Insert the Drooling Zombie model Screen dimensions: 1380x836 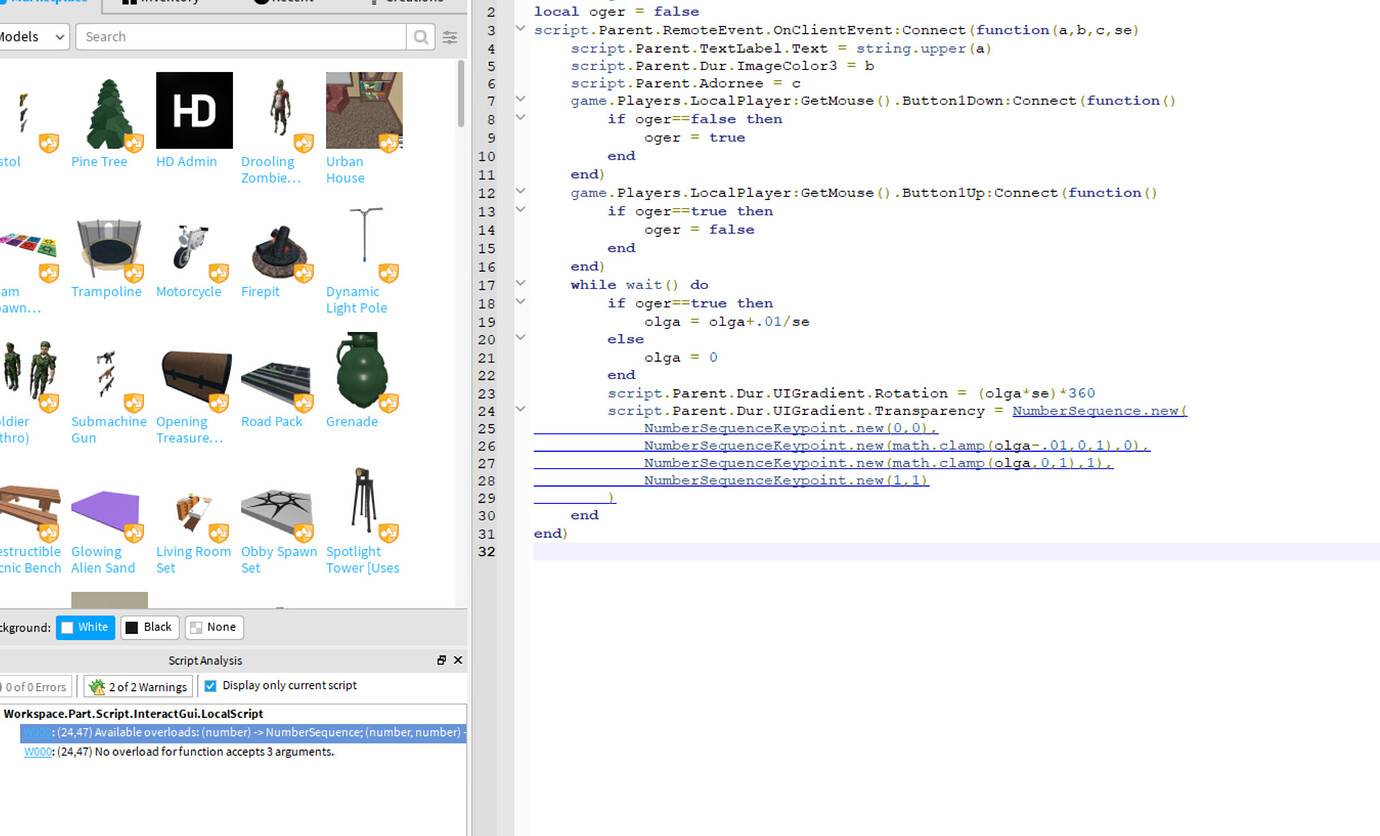[x=279, y=110]
